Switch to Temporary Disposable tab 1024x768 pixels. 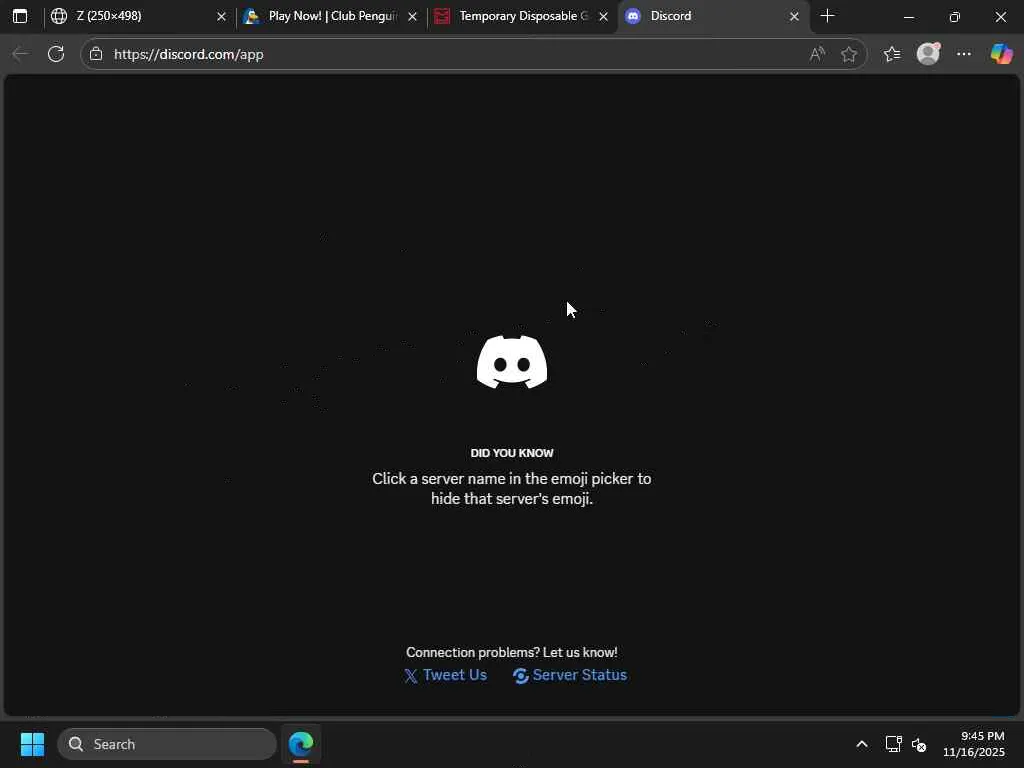tap(522, 16)
